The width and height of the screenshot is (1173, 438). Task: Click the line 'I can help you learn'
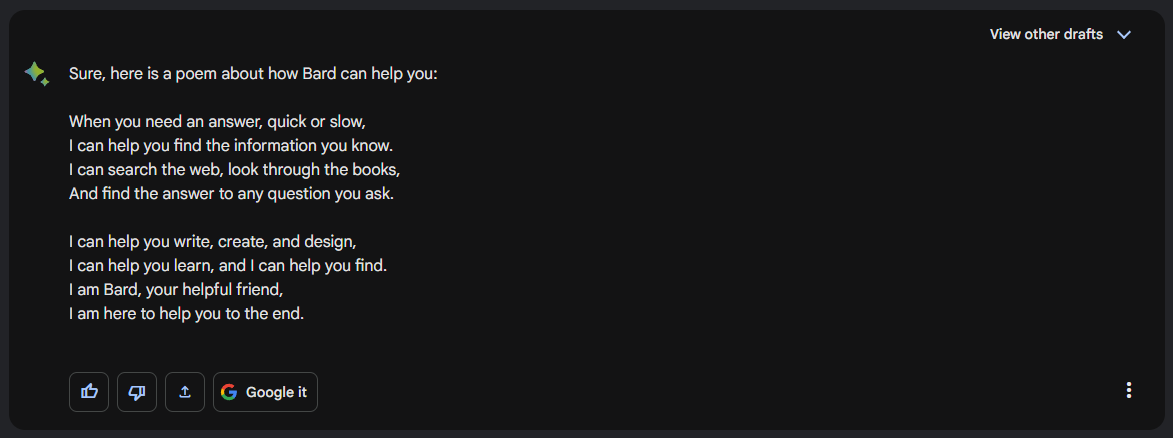[x=227, y=266]
